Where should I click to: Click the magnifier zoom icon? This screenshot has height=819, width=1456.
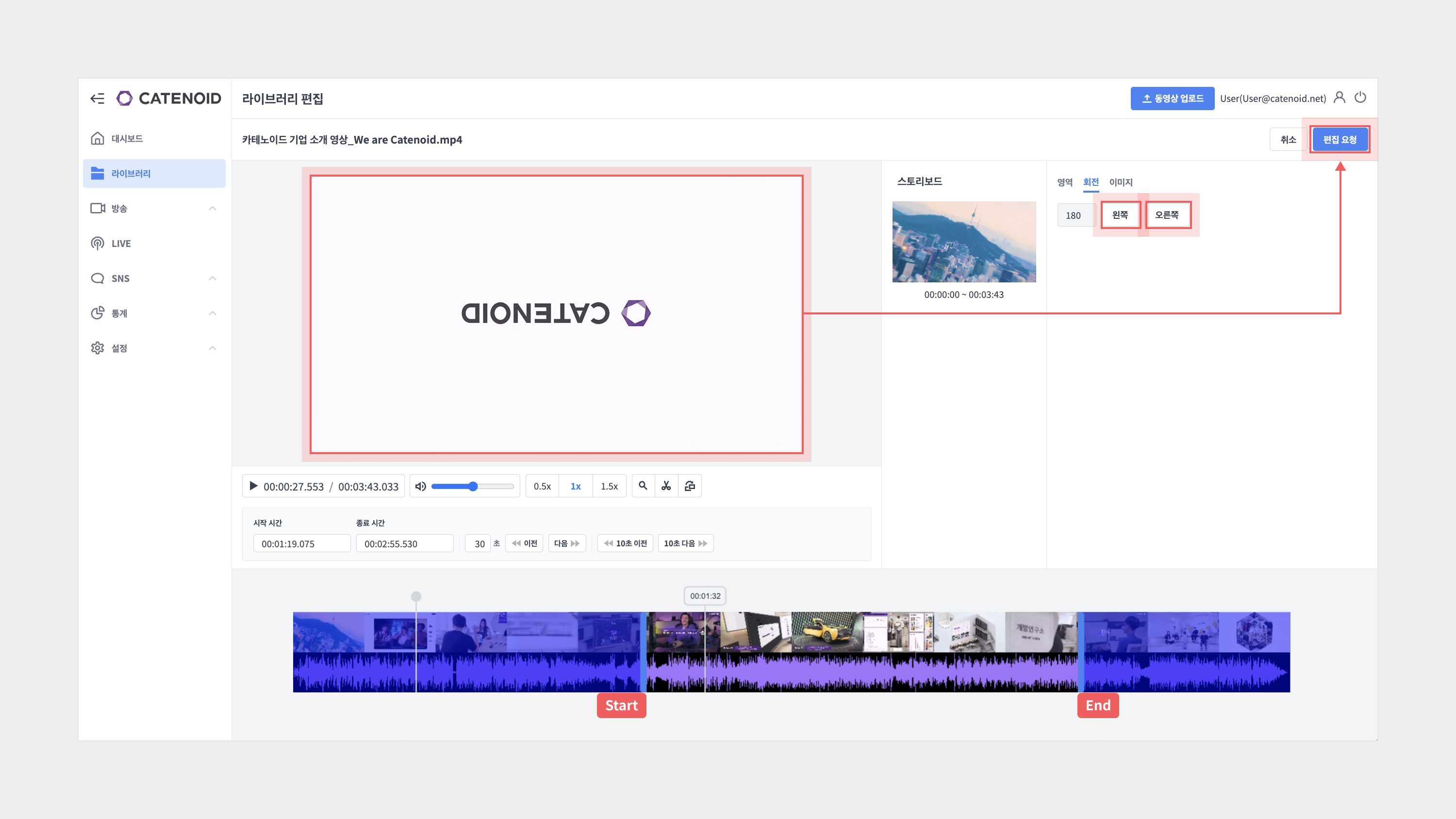click(x=643, y=486)
